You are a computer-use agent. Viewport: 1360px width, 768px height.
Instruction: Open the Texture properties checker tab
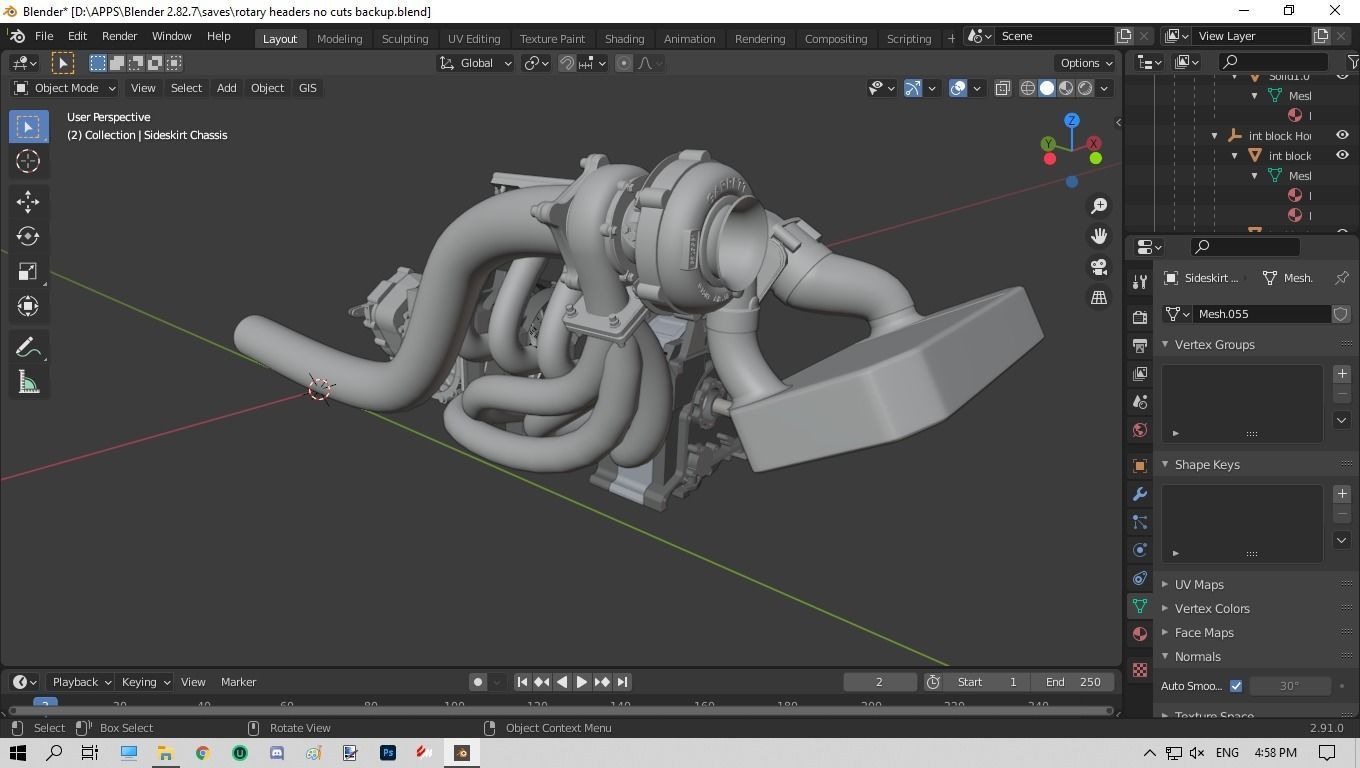pos(1140,670)
